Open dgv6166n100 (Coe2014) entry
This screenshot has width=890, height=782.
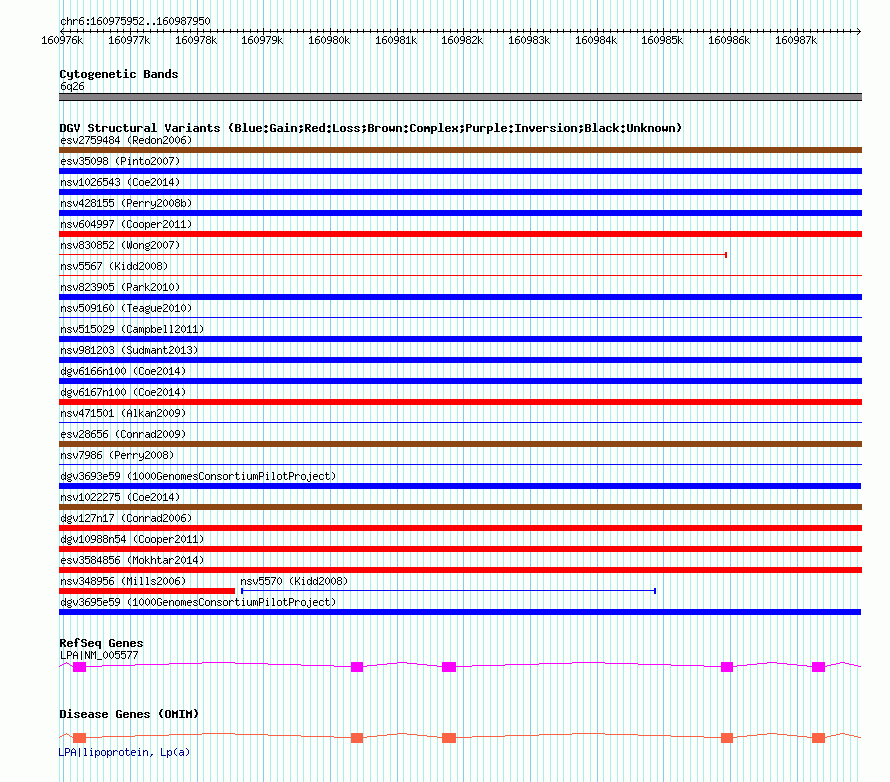pyautogui.click(x=123, y=371)
